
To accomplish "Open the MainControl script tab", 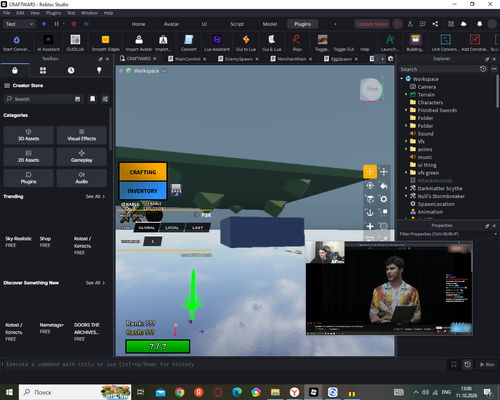I will click(187, 59).
